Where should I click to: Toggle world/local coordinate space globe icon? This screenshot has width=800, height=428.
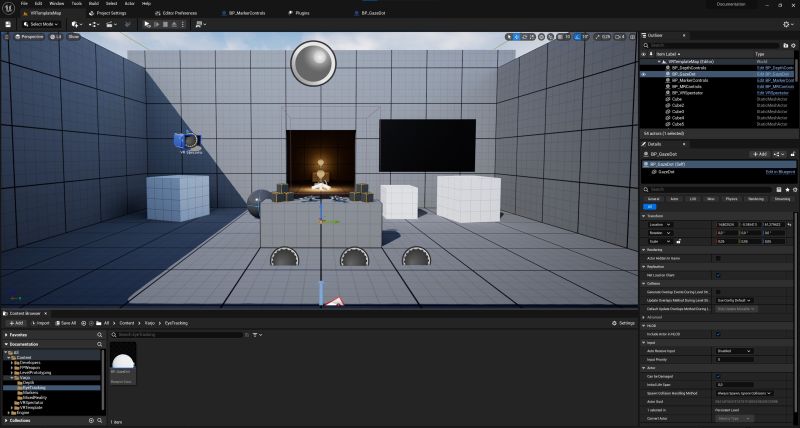[x=541, y=37]
